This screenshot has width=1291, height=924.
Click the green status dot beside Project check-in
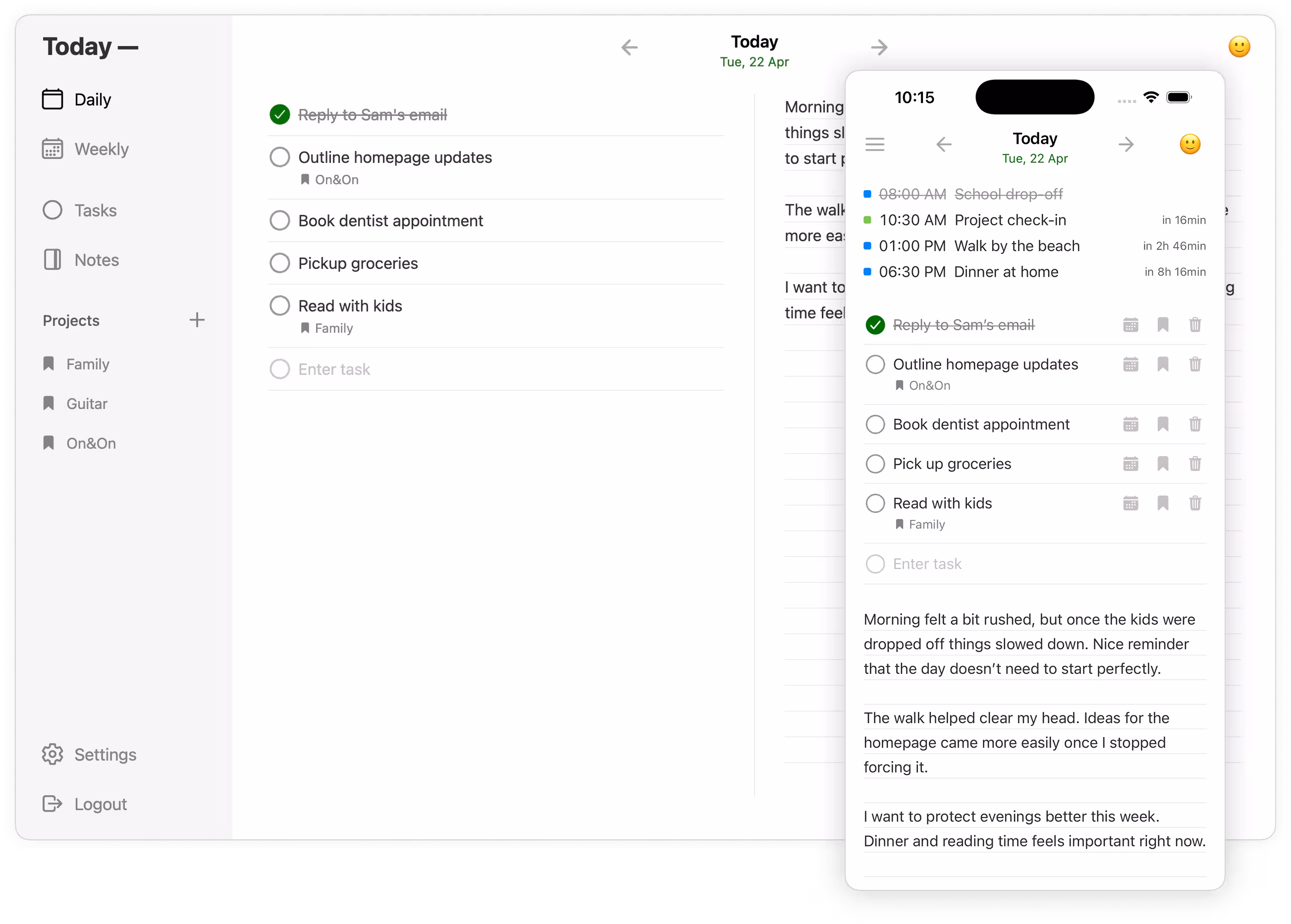(866, 220)
